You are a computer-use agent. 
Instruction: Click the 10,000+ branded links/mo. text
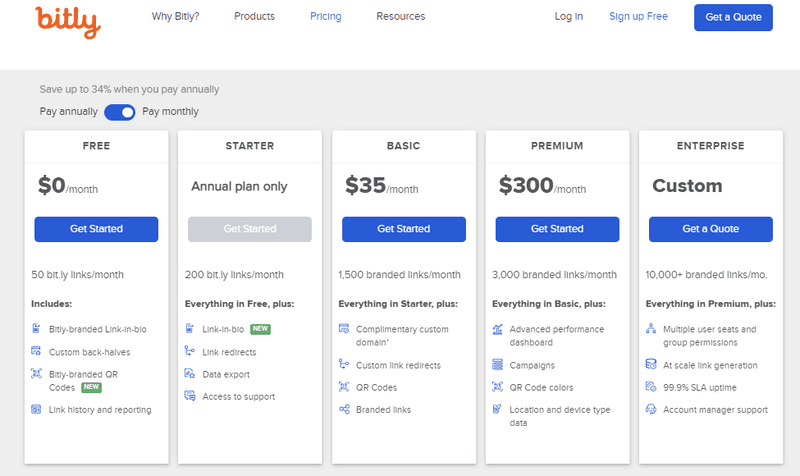click(707, 274)
